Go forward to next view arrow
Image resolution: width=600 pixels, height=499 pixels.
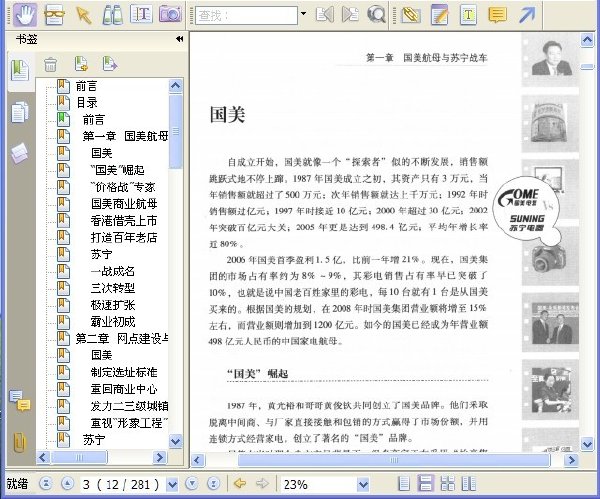262,483
